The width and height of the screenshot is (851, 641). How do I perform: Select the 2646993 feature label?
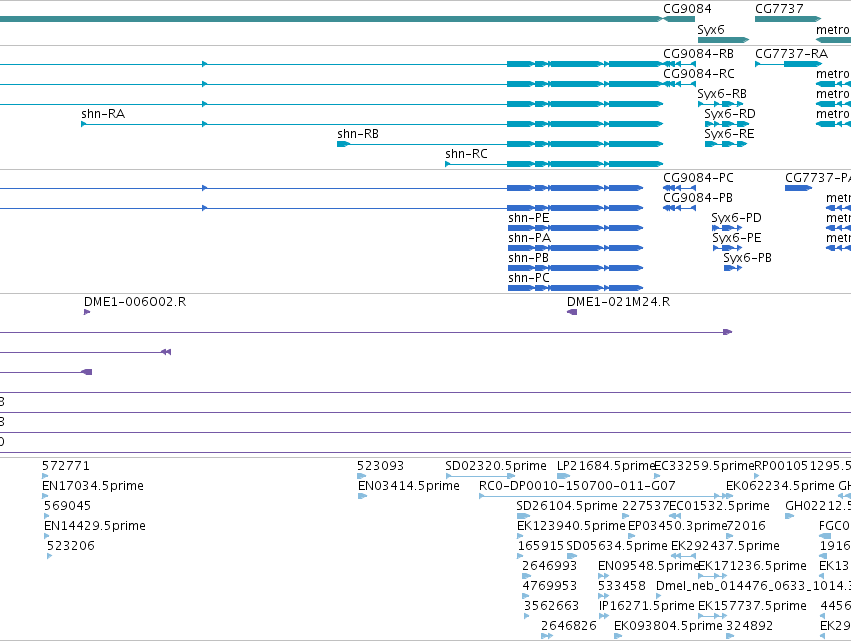pos(549,566)
